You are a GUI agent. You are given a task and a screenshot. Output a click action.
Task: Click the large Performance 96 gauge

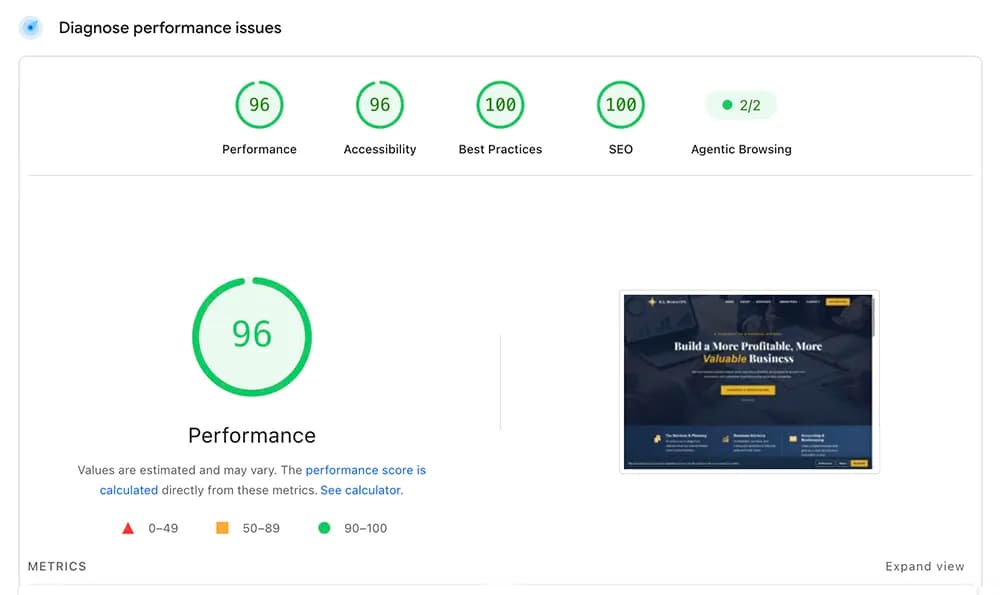pyautogui.click(x=252, y=336)
